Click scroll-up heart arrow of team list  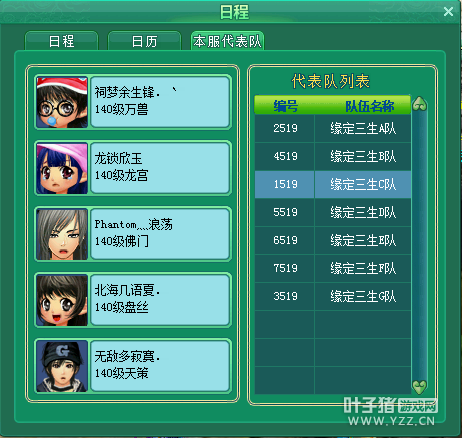[x=419, y=104]
